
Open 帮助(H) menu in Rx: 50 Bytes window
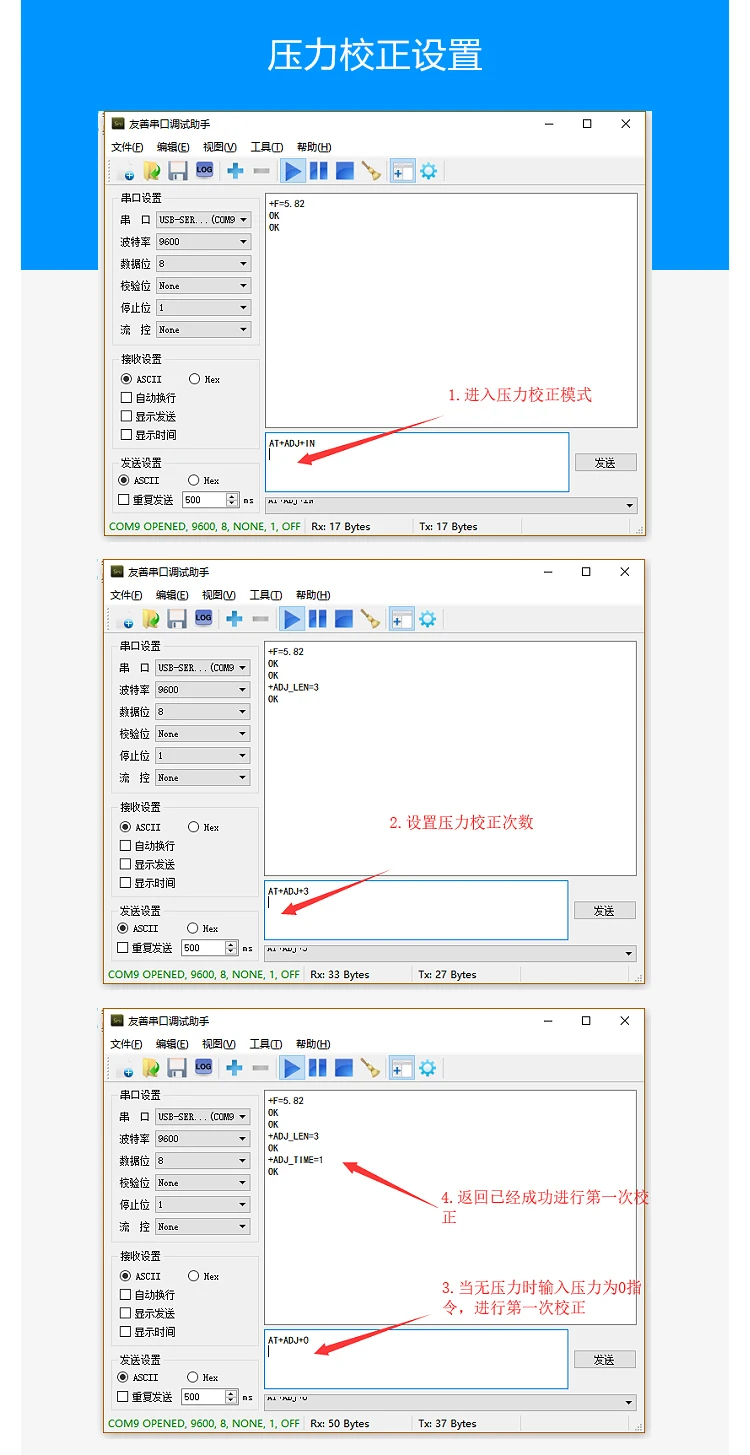(313, 1044)
